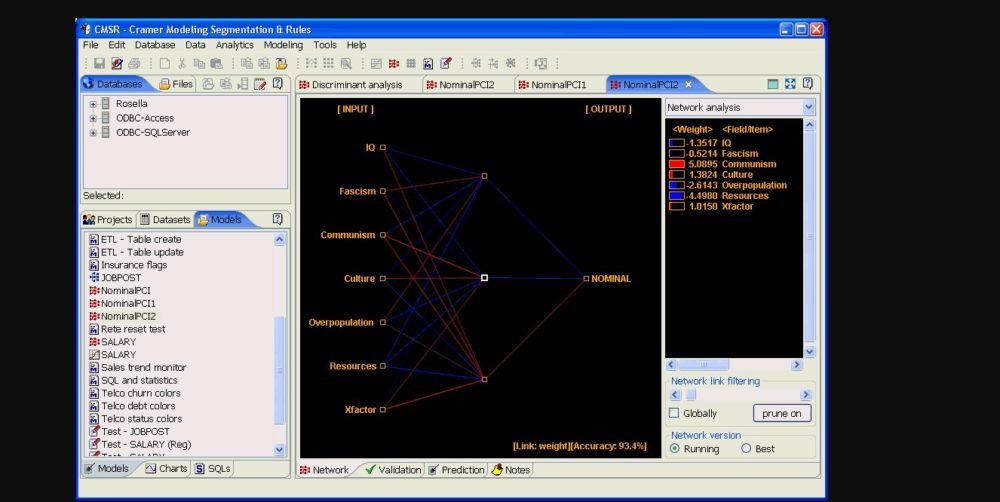Click the Cut scissors icon in the toolbar

tap(182, 64)
